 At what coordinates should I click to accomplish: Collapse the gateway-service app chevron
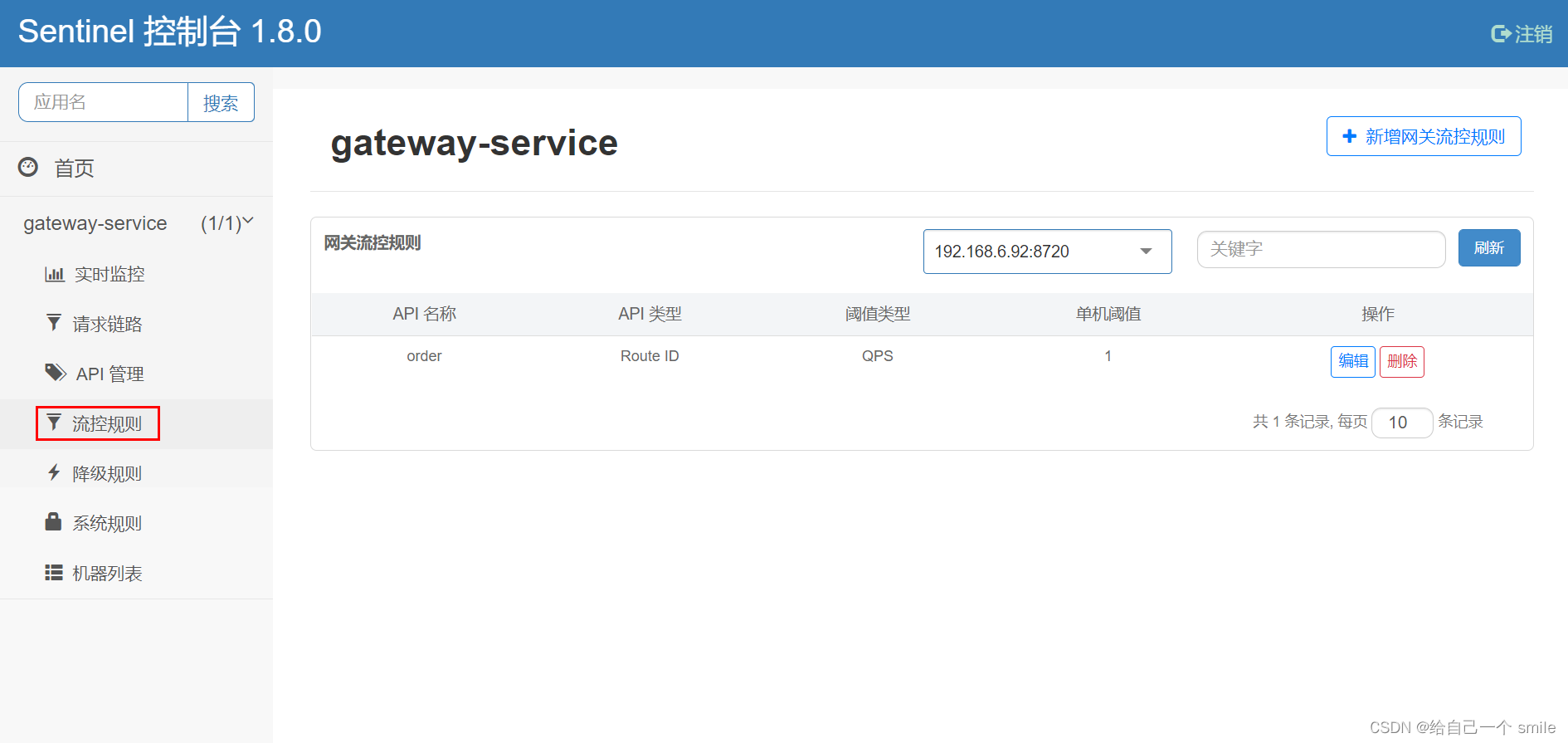[247, 221]
